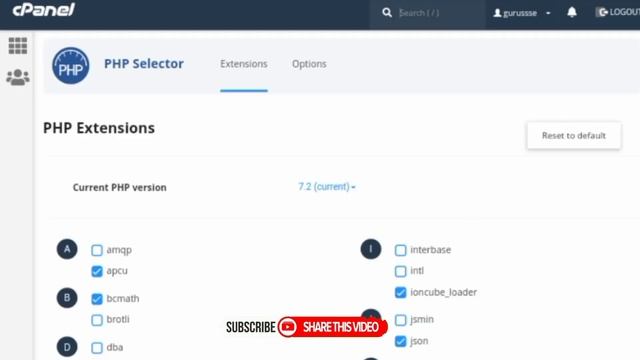Expand the gurussse user menu
This screenshot has width=640, height=360.
click(x=522, y=13)
